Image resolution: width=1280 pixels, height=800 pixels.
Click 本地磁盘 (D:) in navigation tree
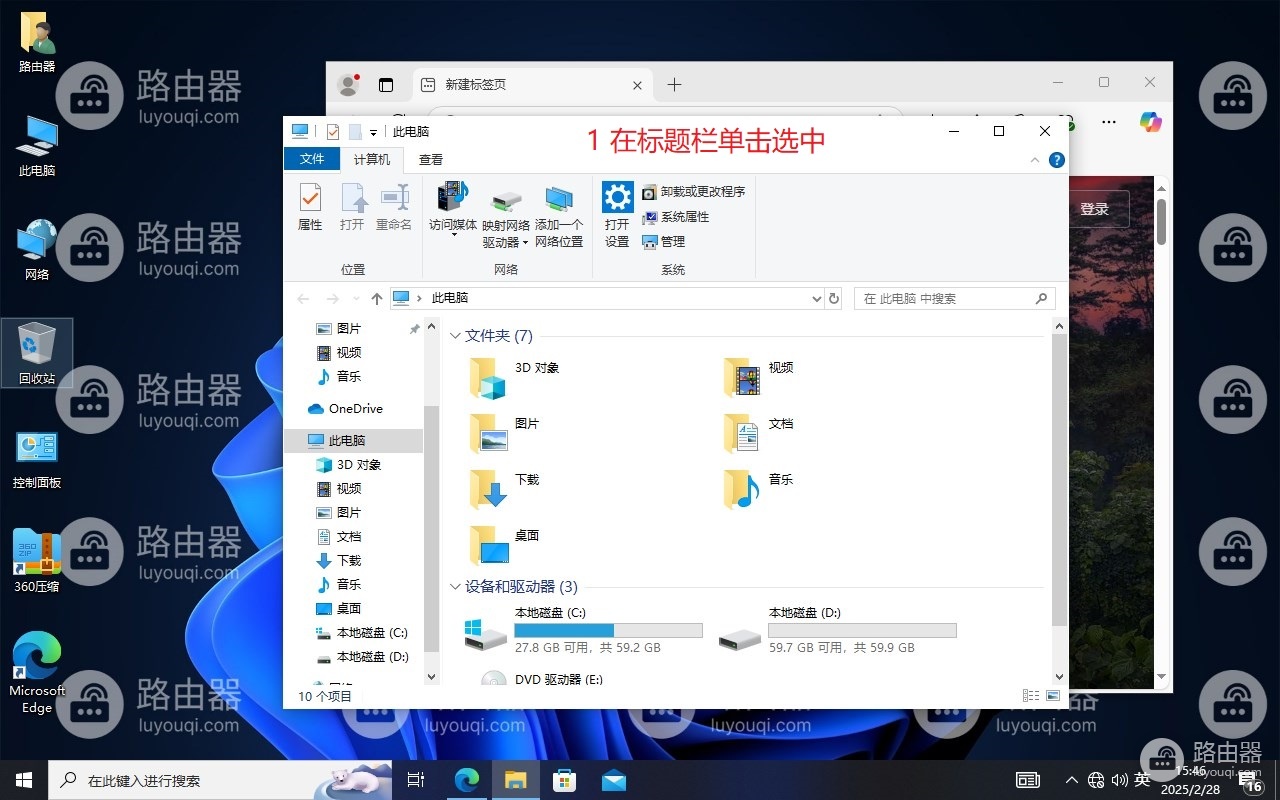click(362, 657)
